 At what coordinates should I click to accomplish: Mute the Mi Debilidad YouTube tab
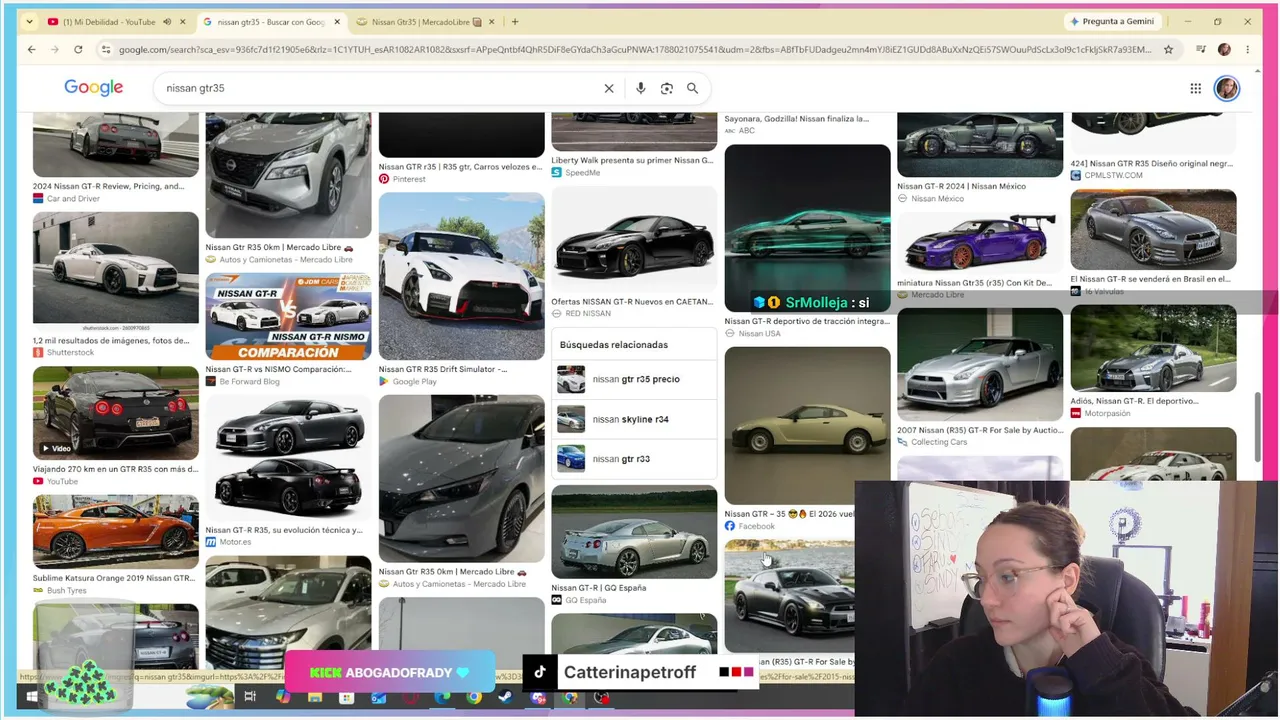point(167,22)
